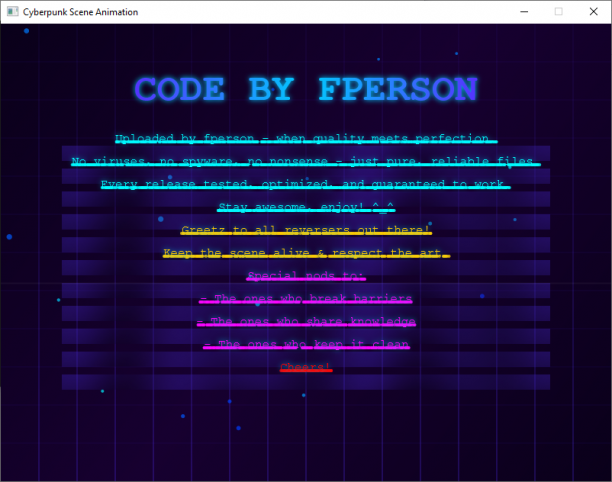This screenshot has width=612, height=482.
Task: Click the line 'Uploaded by fperson – when quality meets perfection'
Action: [x=306, y=138]
